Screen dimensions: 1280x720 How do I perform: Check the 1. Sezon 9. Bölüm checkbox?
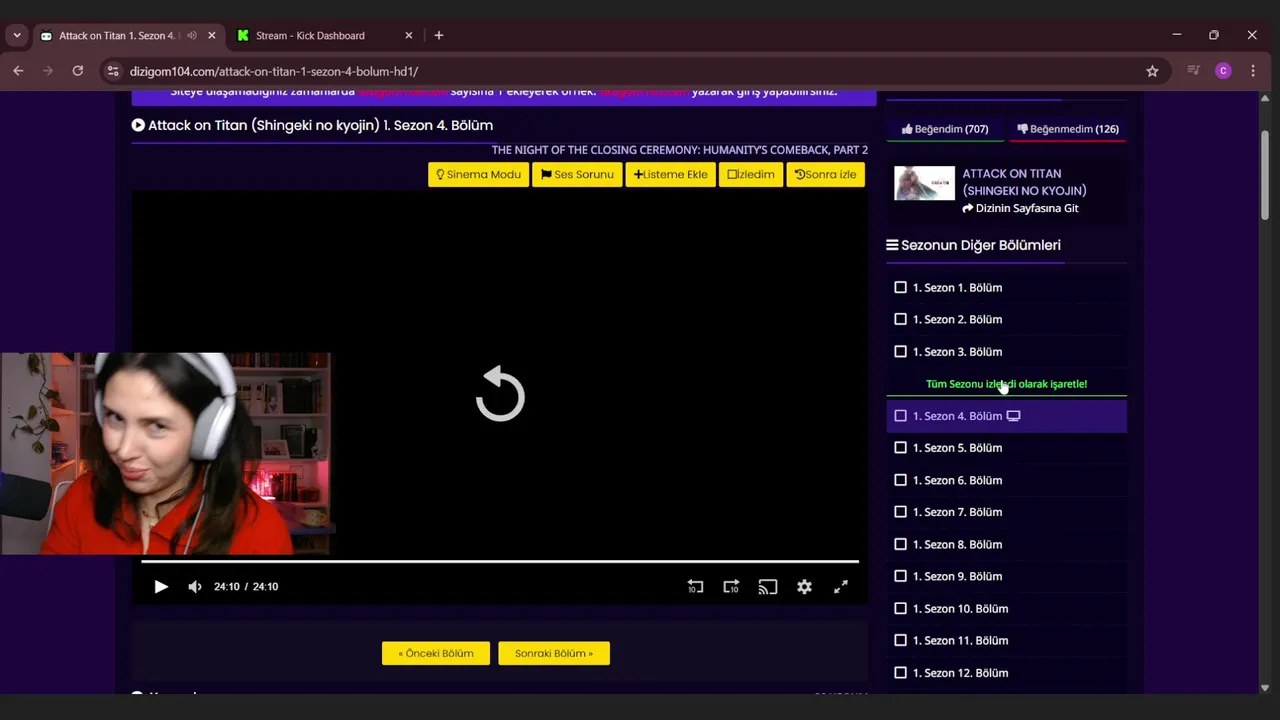(900, 576)
